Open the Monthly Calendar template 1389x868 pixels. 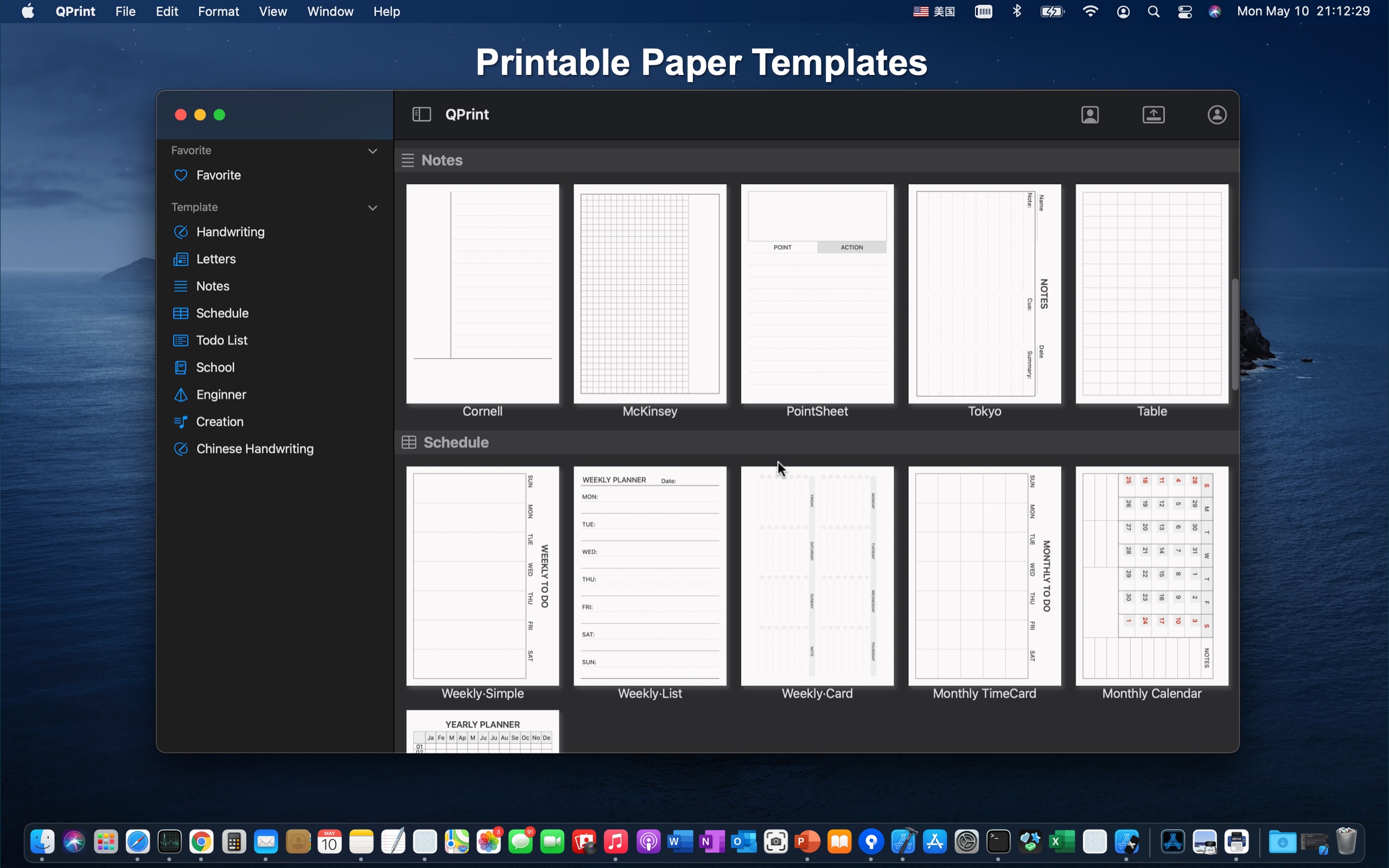pos(1152,576)
